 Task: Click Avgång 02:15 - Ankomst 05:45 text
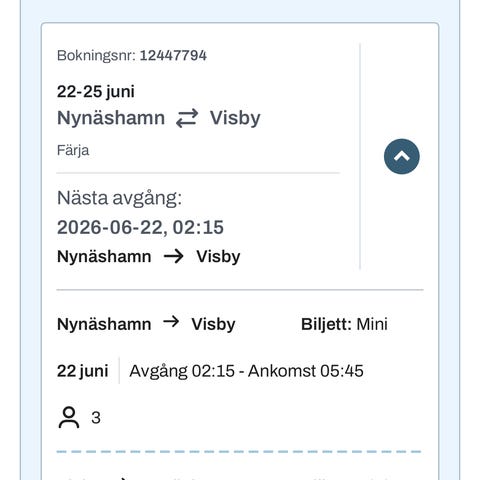tap(246, 371)
